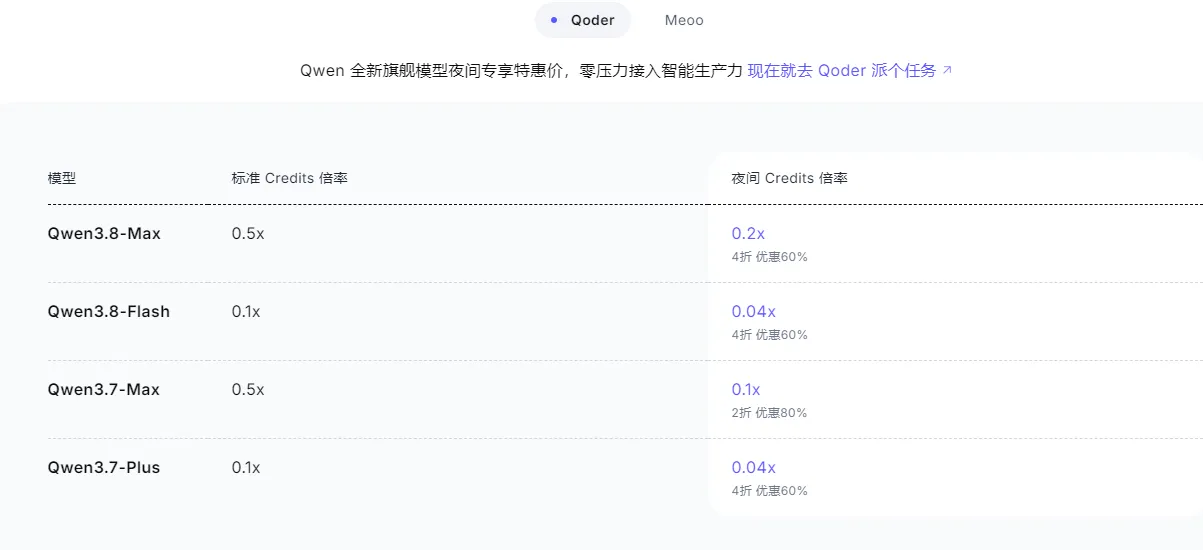
Task: Click Qwen3.8-Flash night rate 0.04x
Action: point(753,311)
